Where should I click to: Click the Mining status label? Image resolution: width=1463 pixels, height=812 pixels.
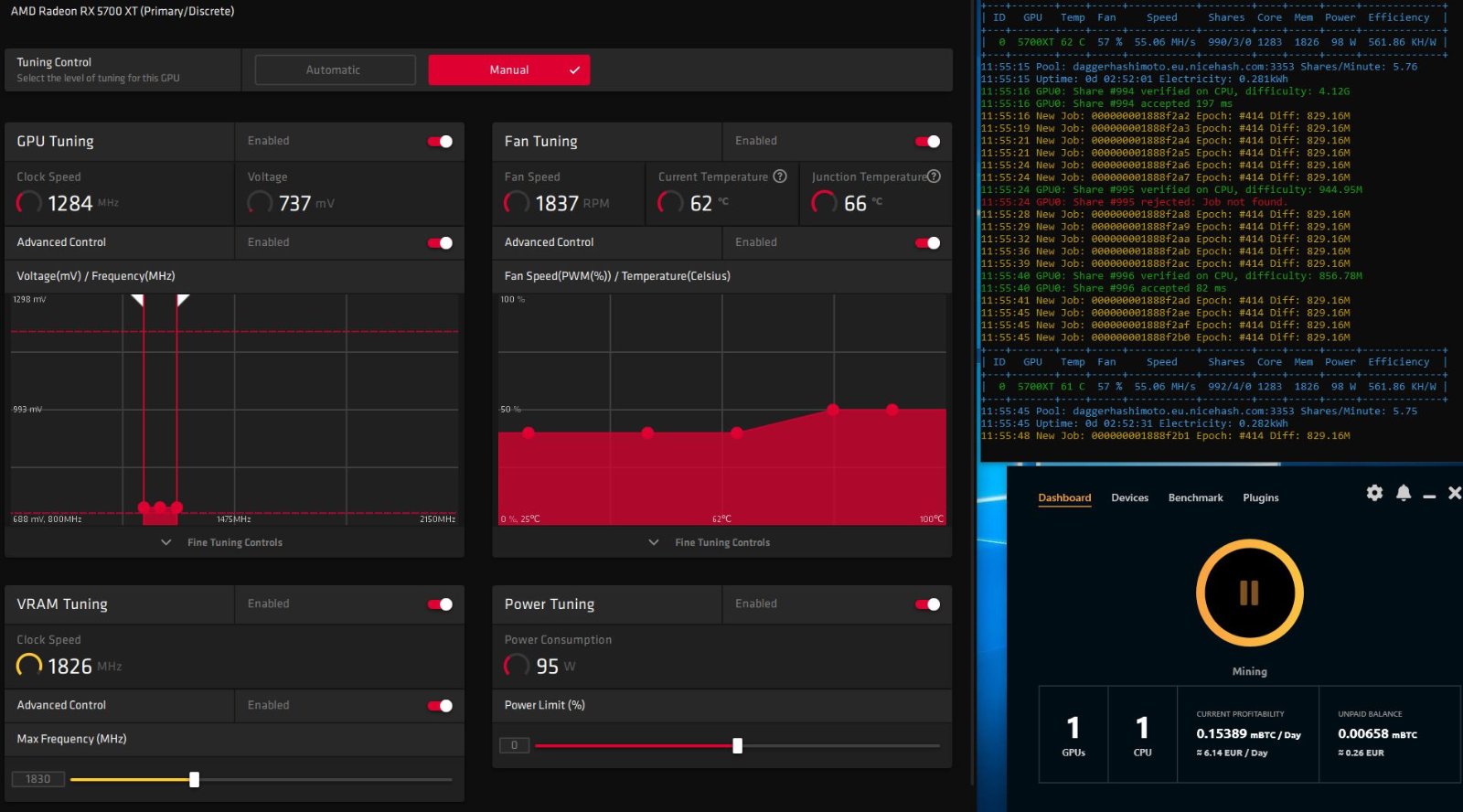coord(1249,671)
